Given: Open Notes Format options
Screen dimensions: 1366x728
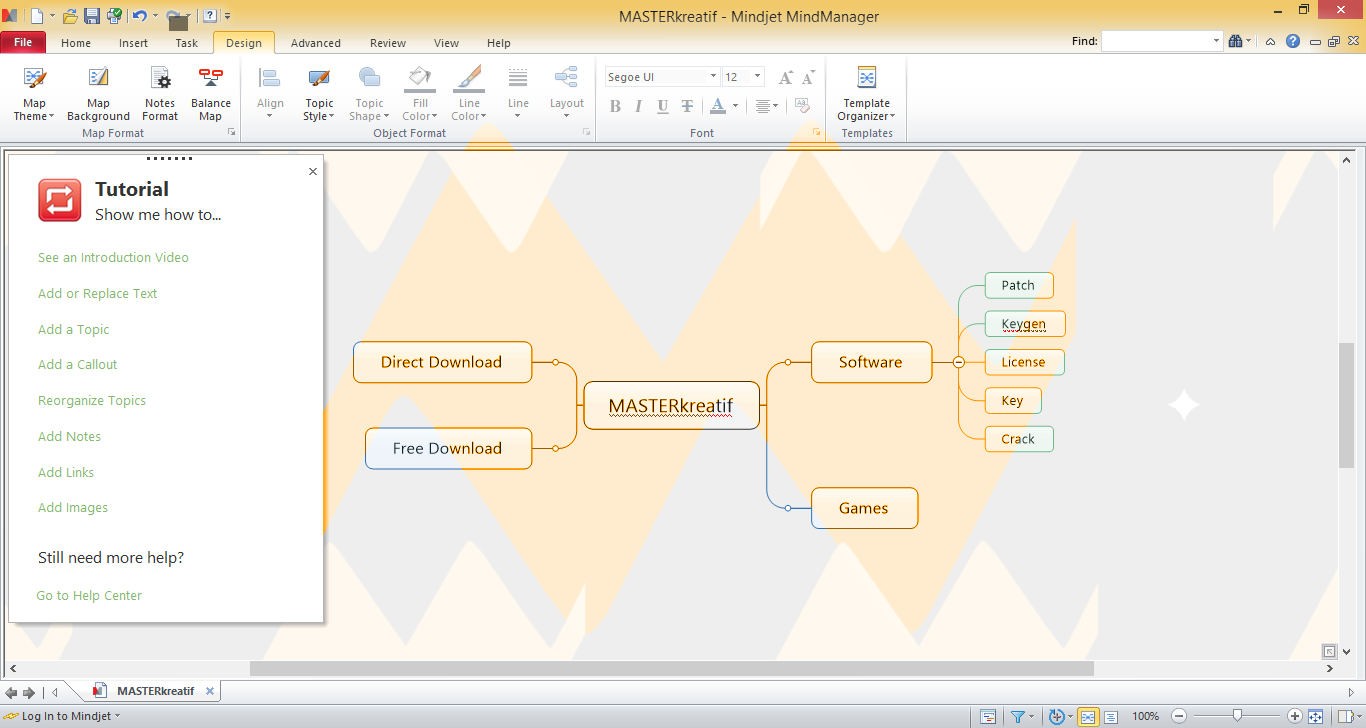Looking at the screenshot, I should click(x=160, y=94).
